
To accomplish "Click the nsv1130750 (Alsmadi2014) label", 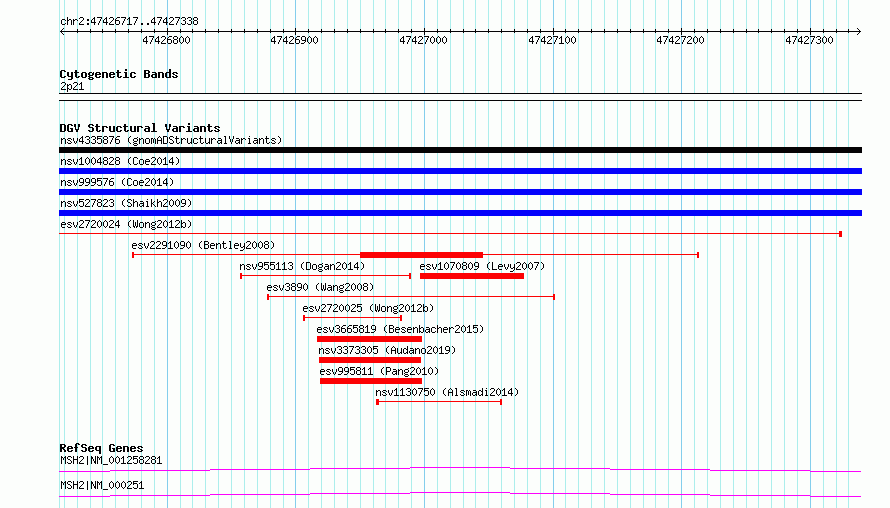I will click(x=447, y=392).
